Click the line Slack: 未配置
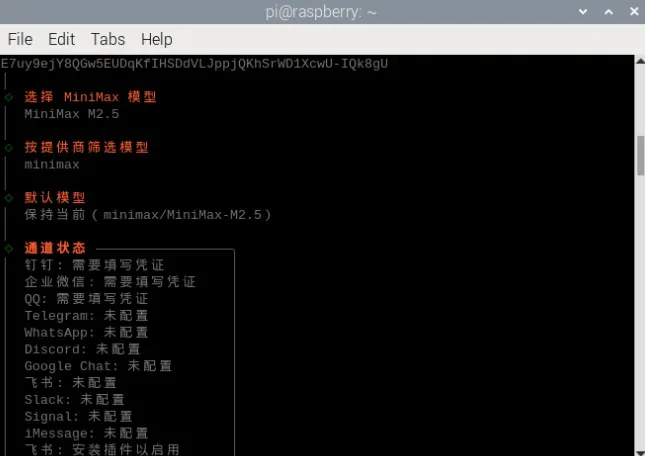The height and width of the screenshot is (456, 645). pos(74,400)
